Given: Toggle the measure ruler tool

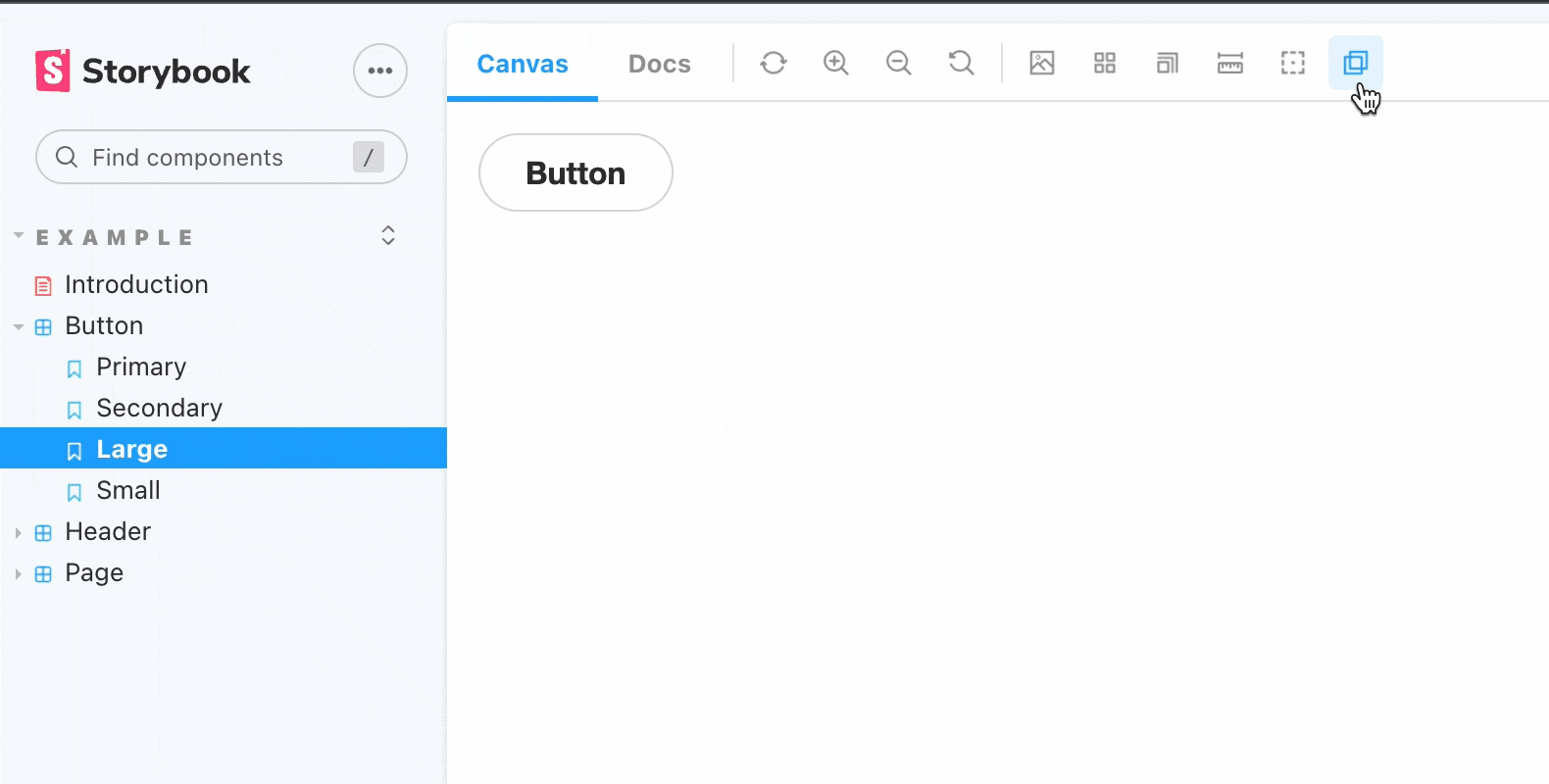Looking at the screenshot, I should click(x=1230, y=63).
